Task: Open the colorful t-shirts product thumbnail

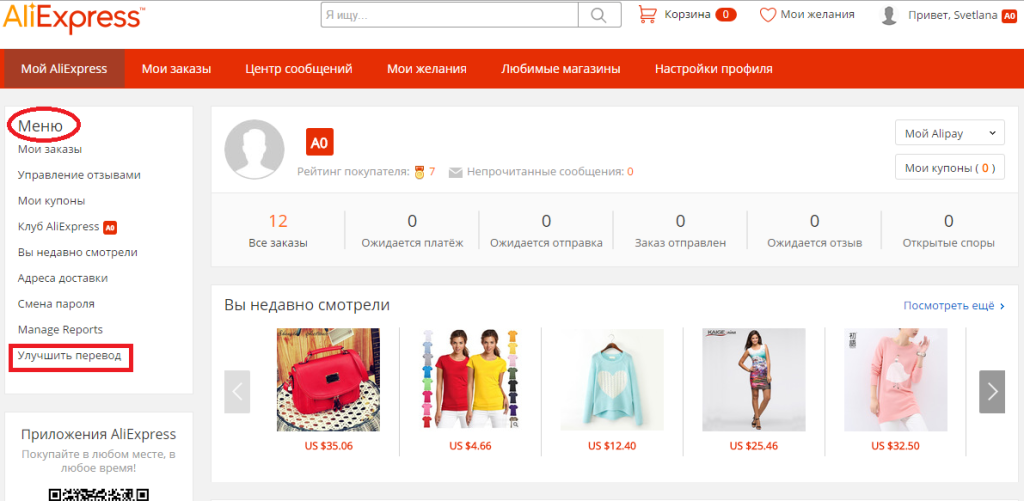Action: pyautogui.click(x=470, y=380)
